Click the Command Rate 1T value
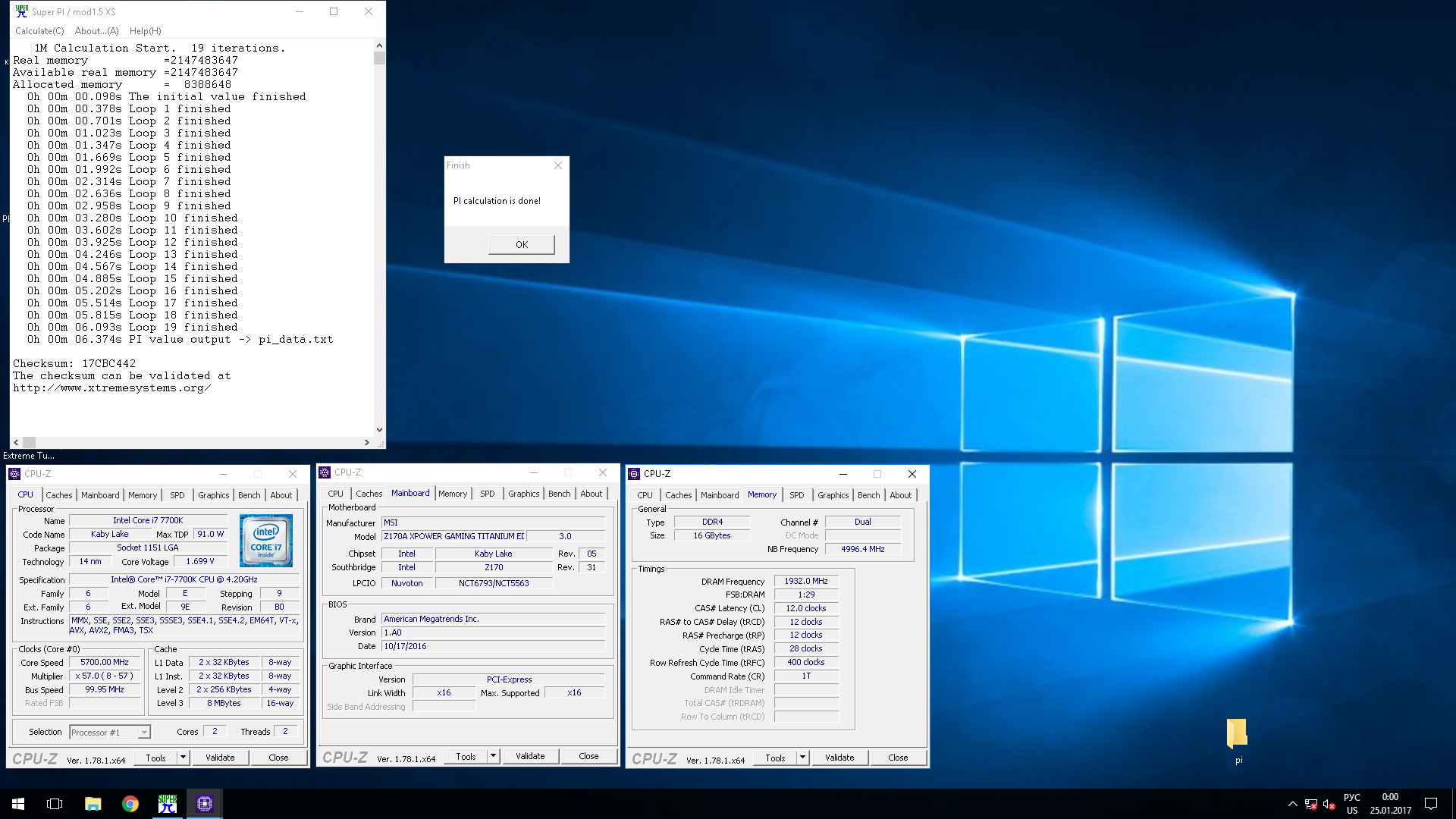Image resolution: width=1456 pixels, height=819 pixels. click(806, 676)
